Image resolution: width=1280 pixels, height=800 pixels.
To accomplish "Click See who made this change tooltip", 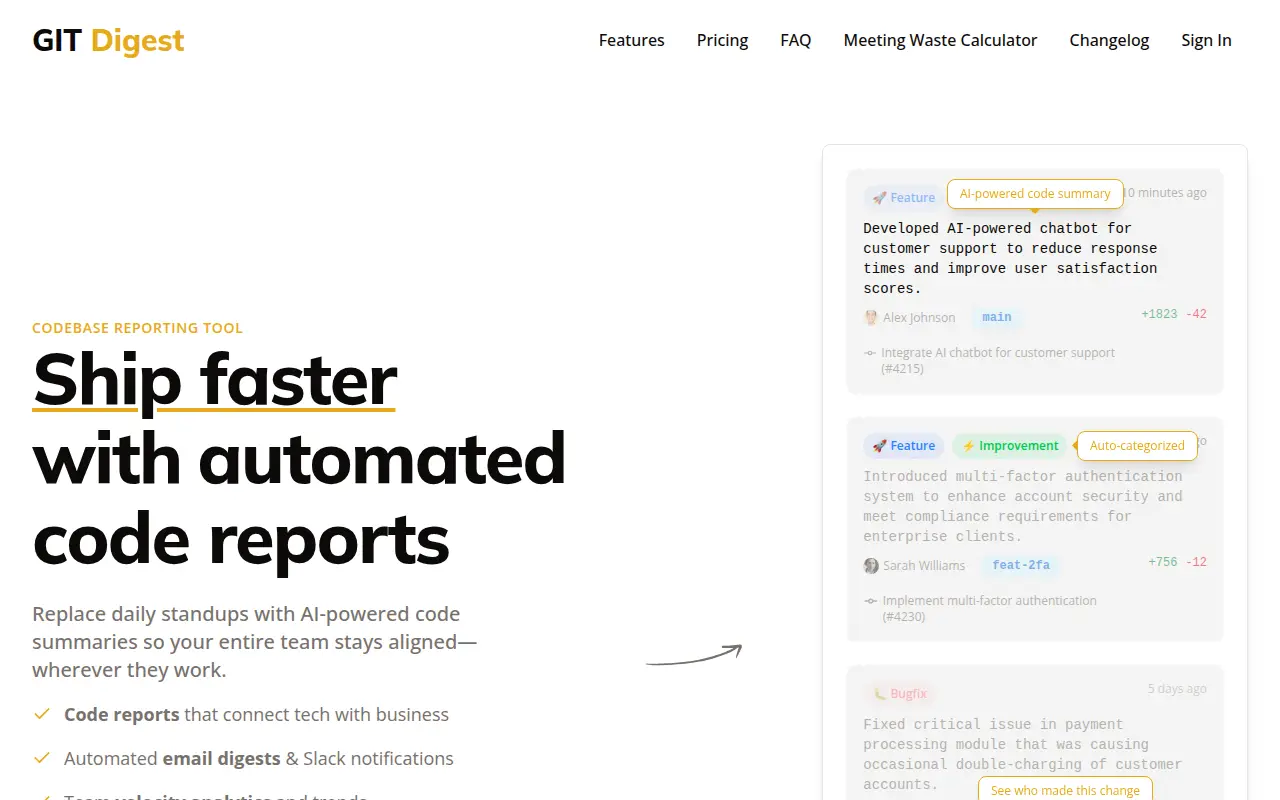I will click(1065, 790).
